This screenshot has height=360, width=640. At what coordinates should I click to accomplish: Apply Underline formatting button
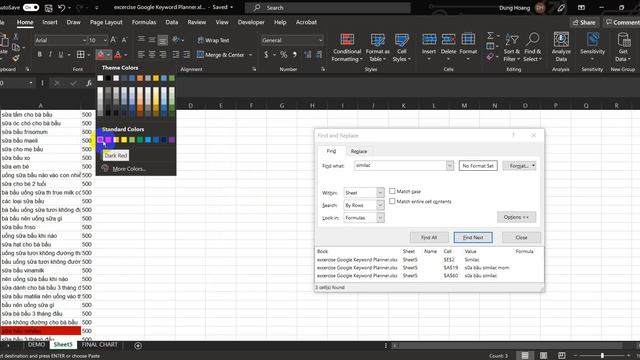point(61,54)
